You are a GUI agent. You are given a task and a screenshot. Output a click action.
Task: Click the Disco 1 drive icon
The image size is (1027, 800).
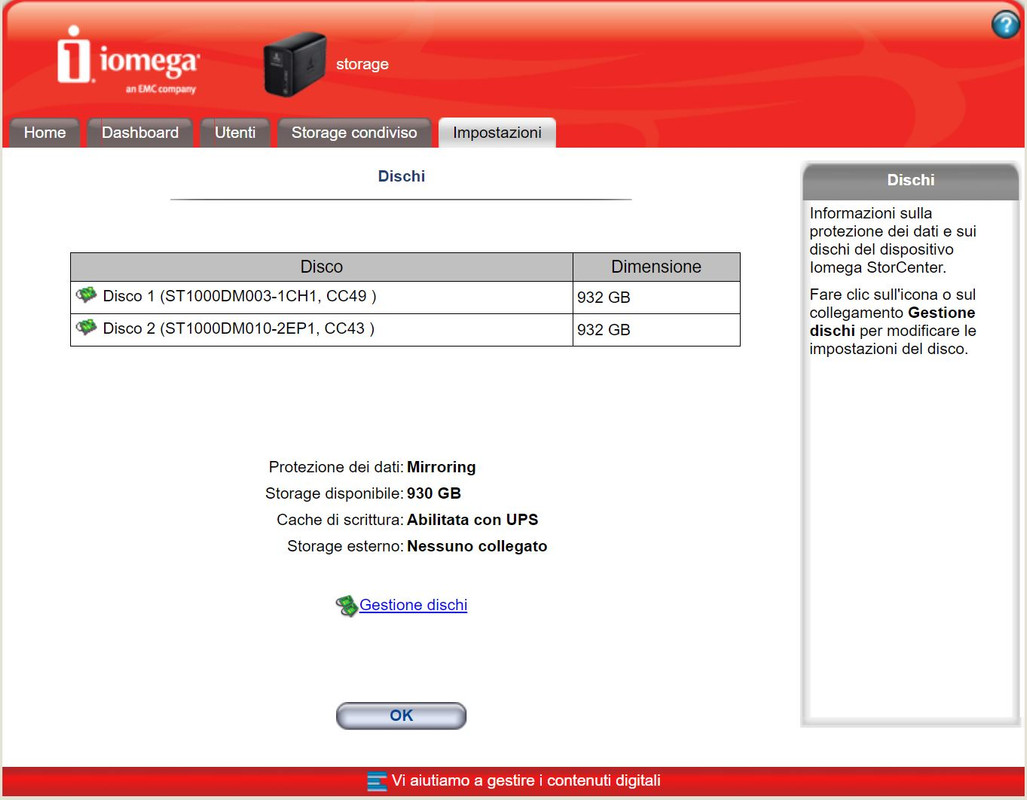click(86, 295)
